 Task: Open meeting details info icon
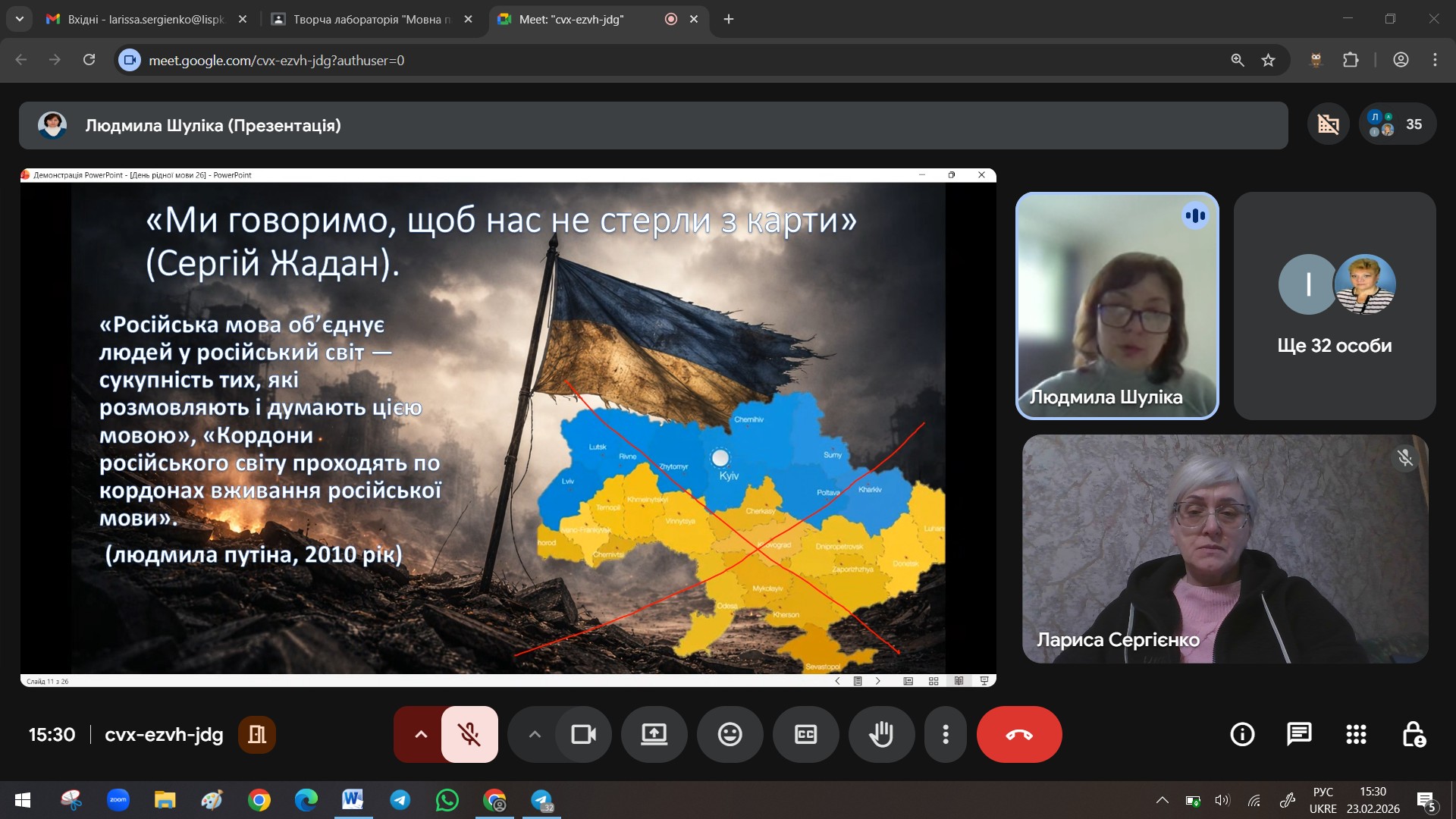point(1242,734)
